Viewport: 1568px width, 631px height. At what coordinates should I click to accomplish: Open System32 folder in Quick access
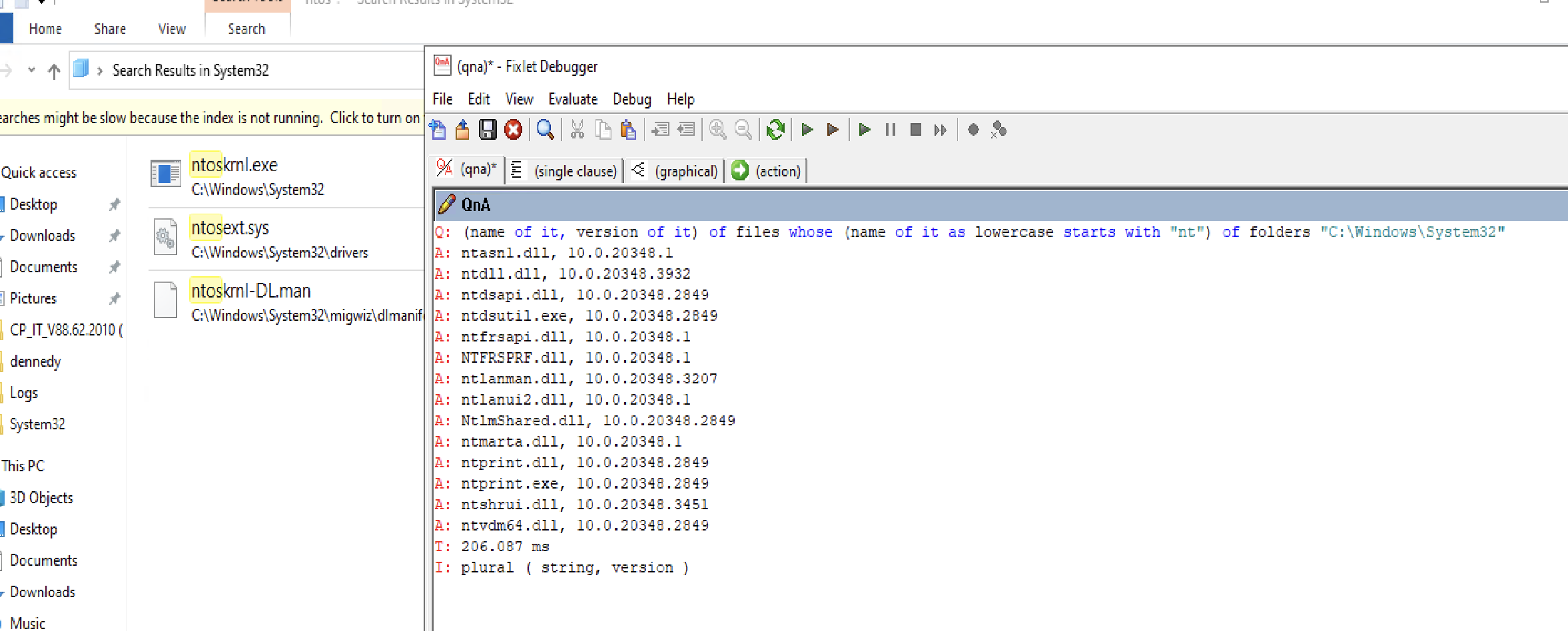[37, 424]
